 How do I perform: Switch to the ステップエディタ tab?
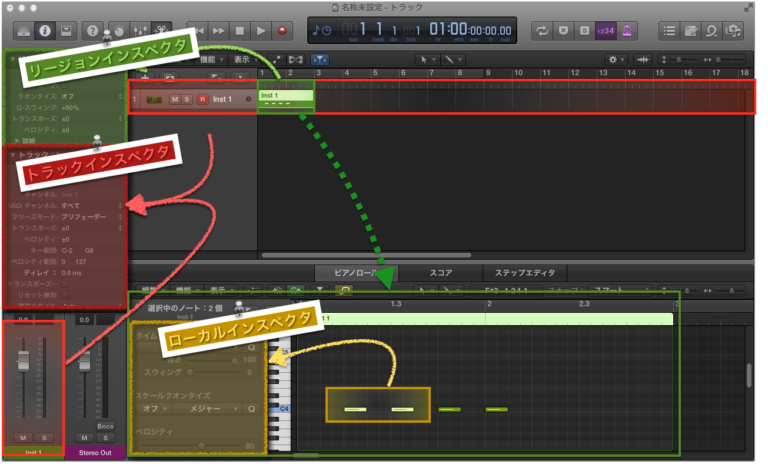(x=525, y=273)
